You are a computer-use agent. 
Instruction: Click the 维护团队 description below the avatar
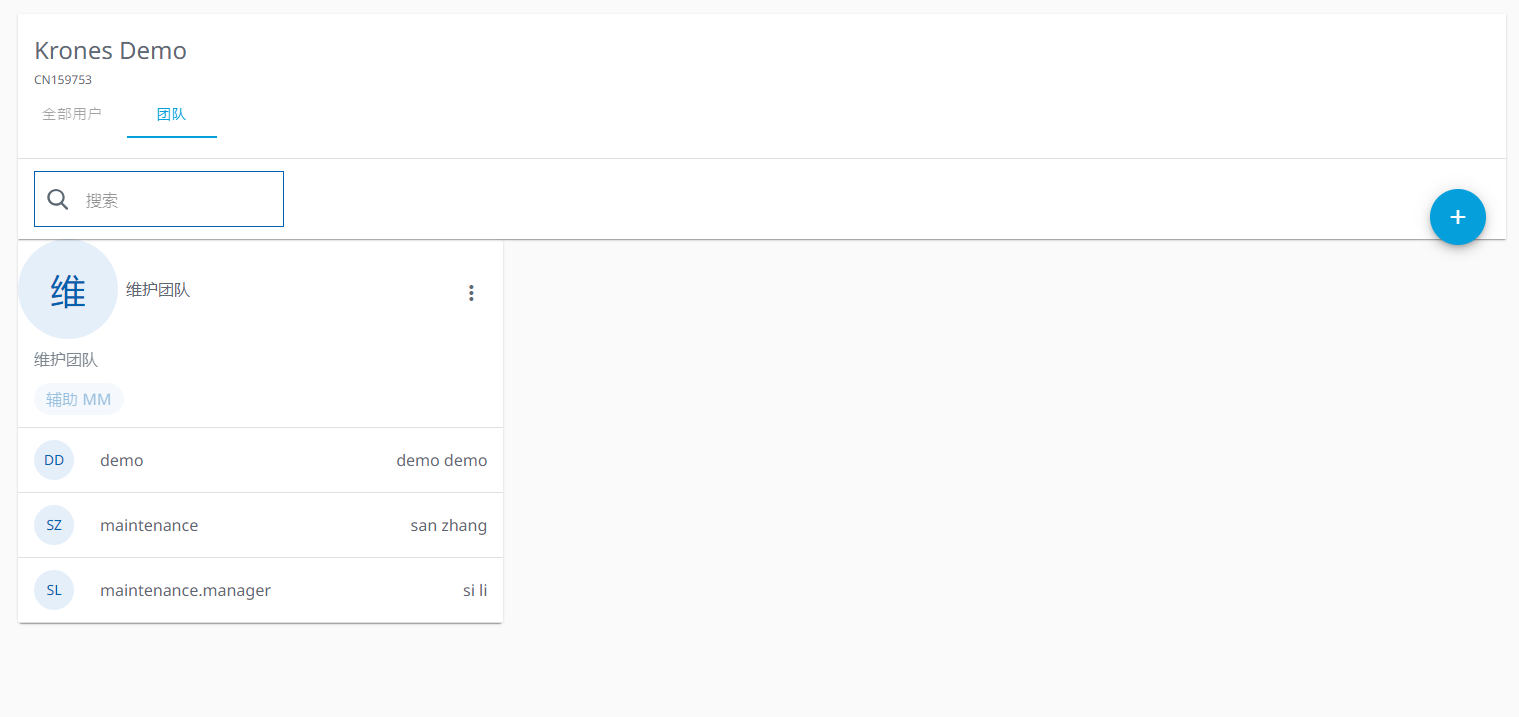(66, 359)
